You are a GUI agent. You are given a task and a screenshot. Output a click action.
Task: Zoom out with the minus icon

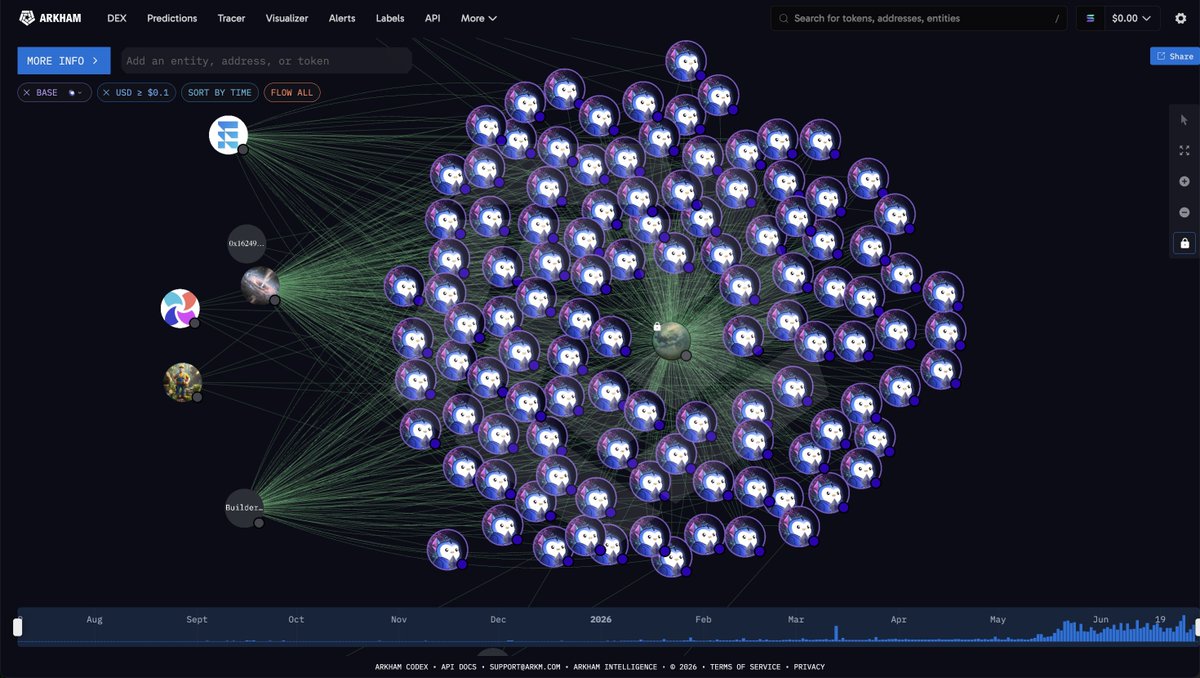click(1185, 212)
